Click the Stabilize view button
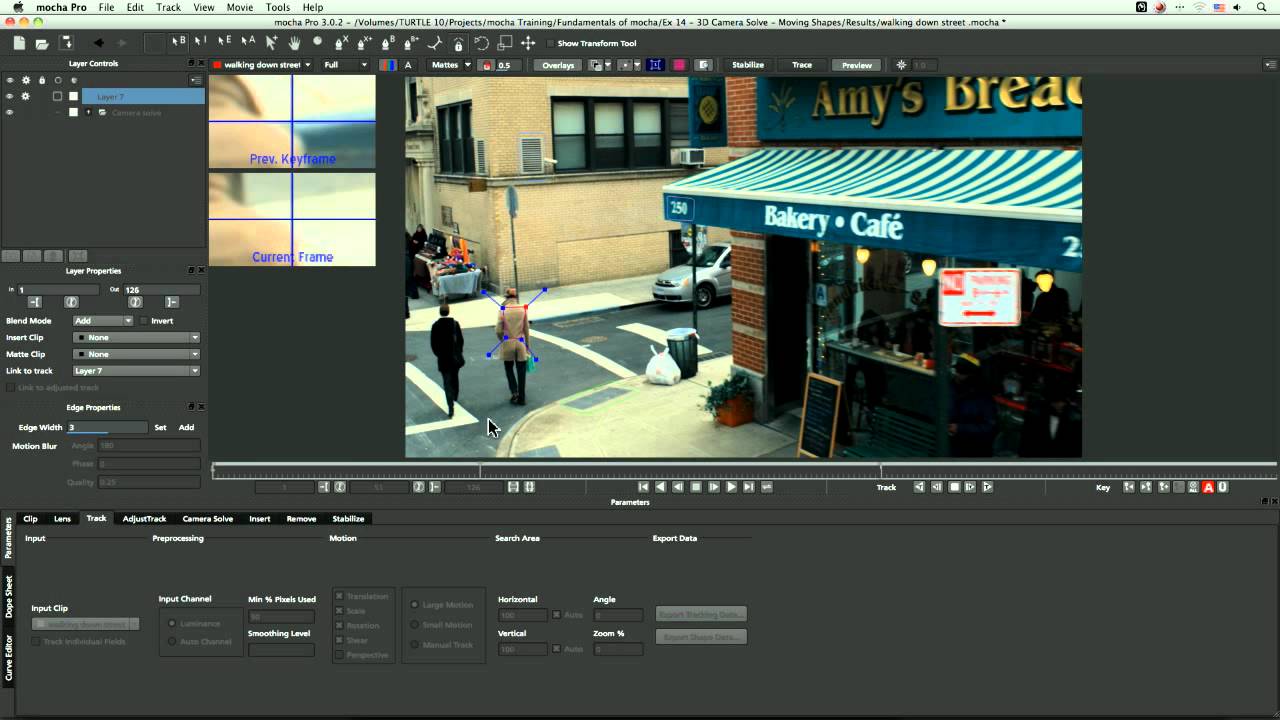Viewport: 1280px width, 720px height. [748, 65]
